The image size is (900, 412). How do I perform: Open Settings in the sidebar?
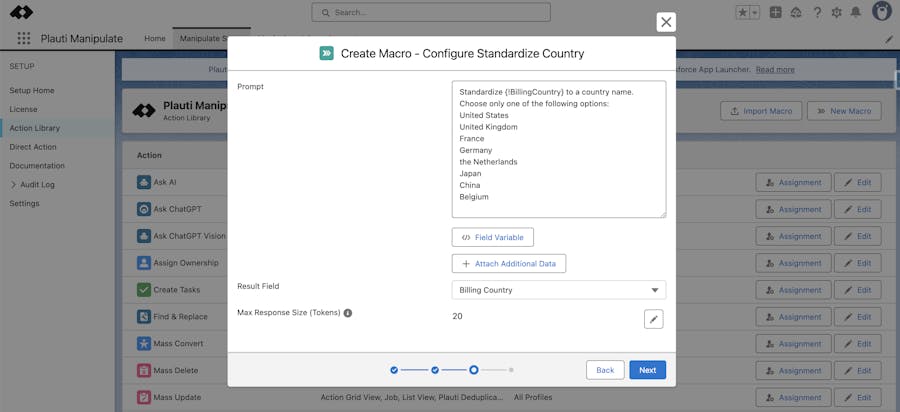click(x=24, y=204)
